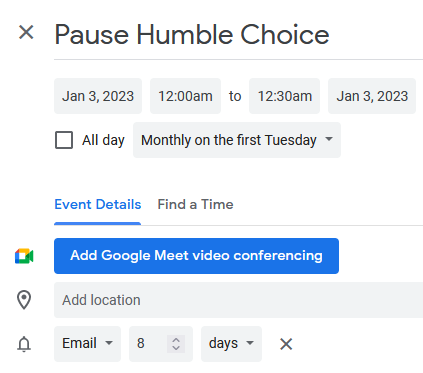Change the 12:30am end time
The image size is (423, 373).
click(285, 96)
